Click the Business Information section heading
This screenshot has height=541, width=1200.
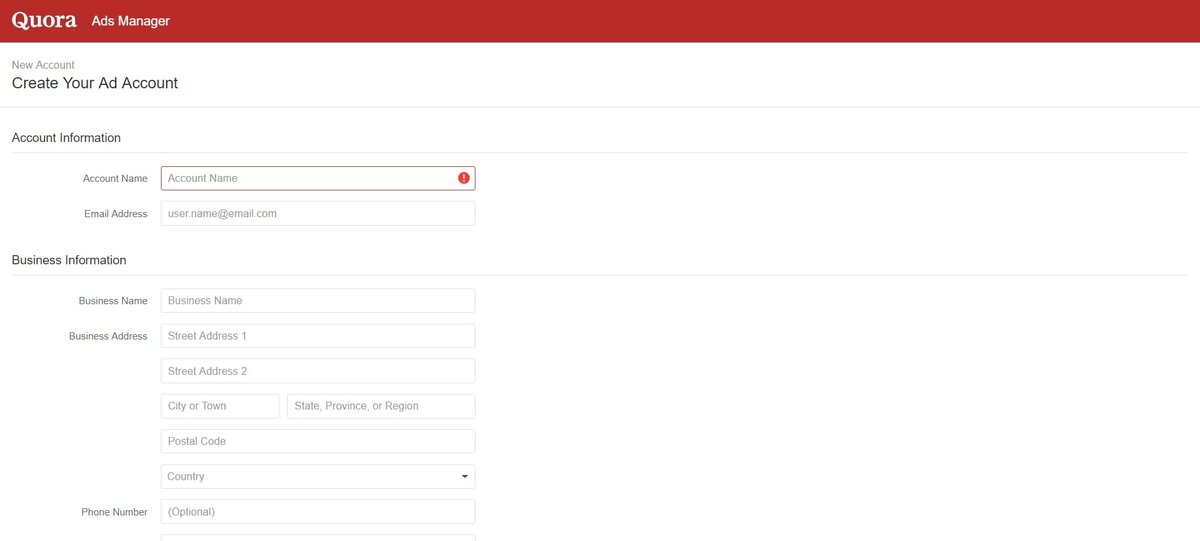coord(69,260)
